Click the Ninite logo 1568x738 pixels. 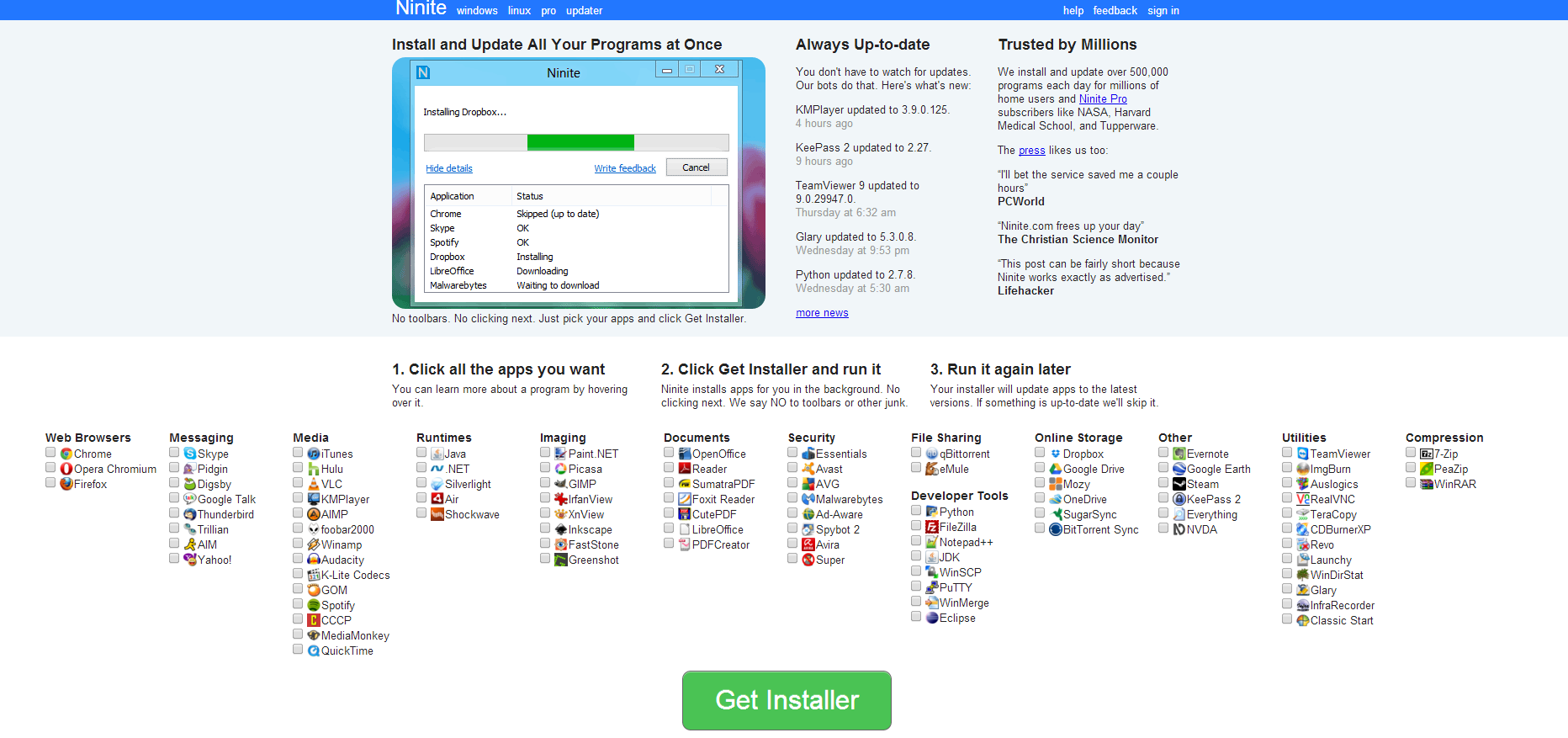pos(421,9)
